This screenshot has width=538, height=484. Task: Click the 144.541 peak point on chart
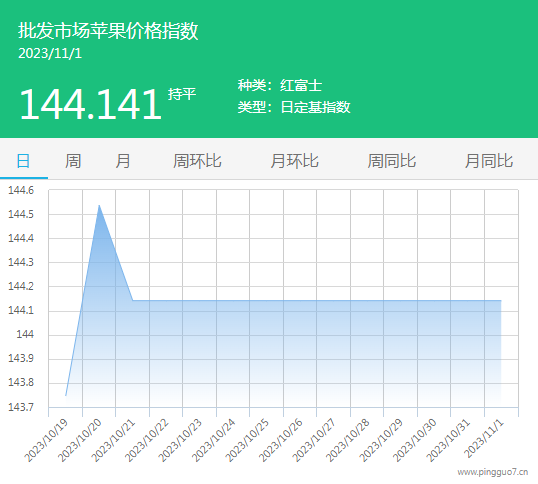99,205
